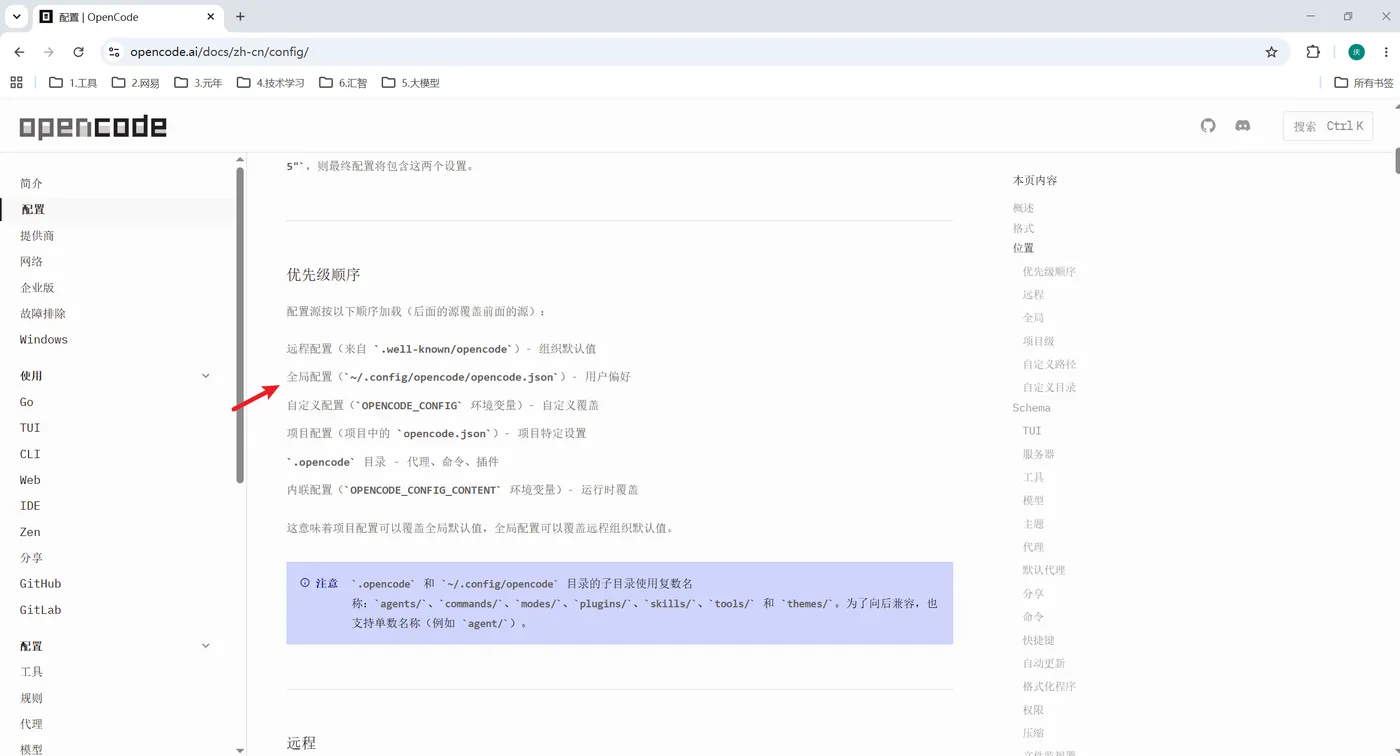The height and width of the screenshot is (756, 1400).
Task: Jump to 权限 in page contents
Action: (1033, 710)
